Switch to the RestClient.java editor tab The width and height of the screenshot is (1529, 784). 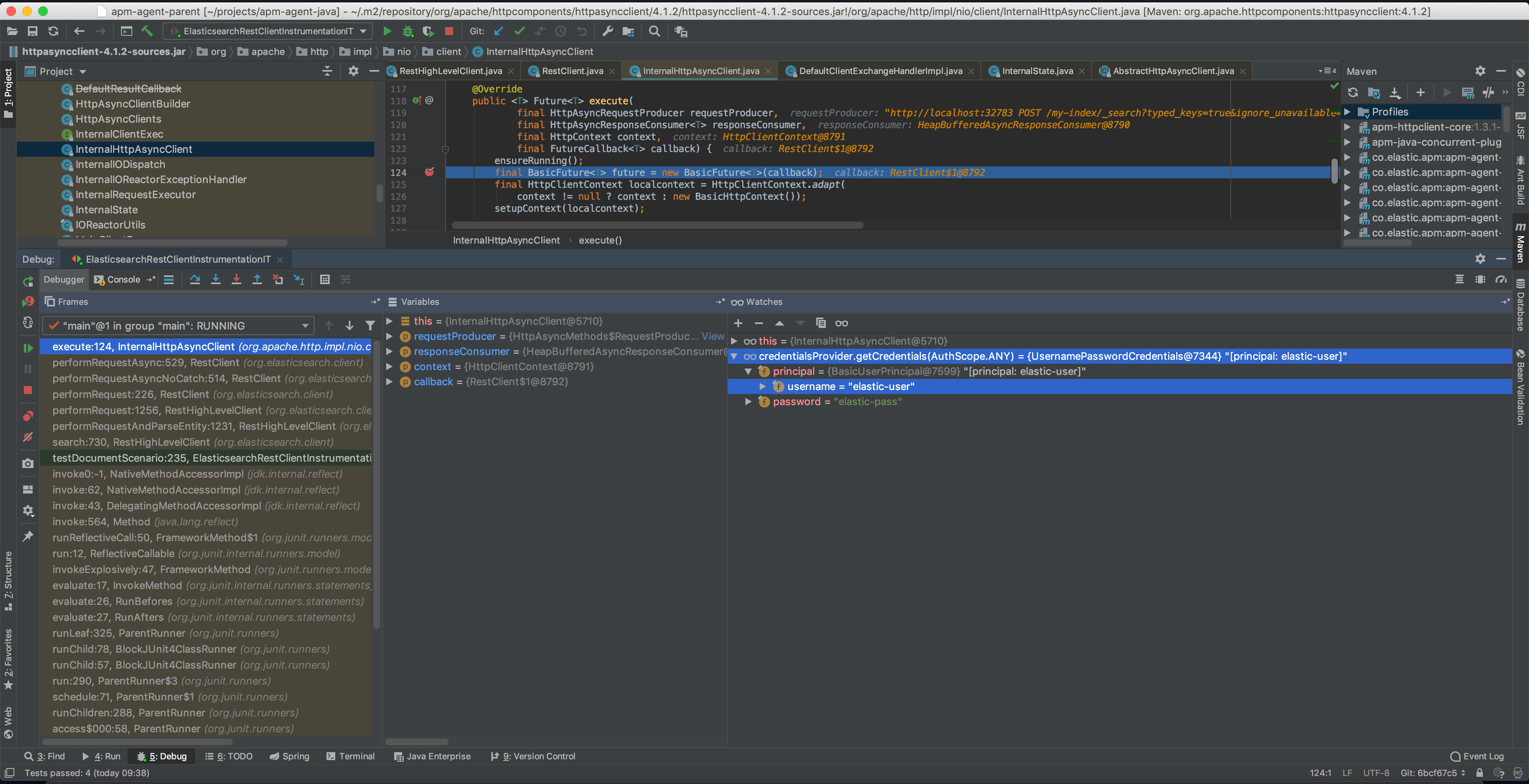pyautogui.click(x=572, y=71)
